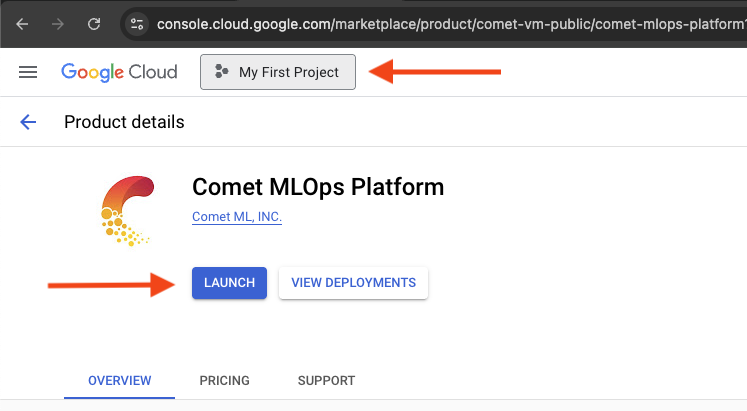Open the hamburger navigation menu
The width and height of the screenshot is (747, 411).
pyautogui.click(x=28, y=72)
